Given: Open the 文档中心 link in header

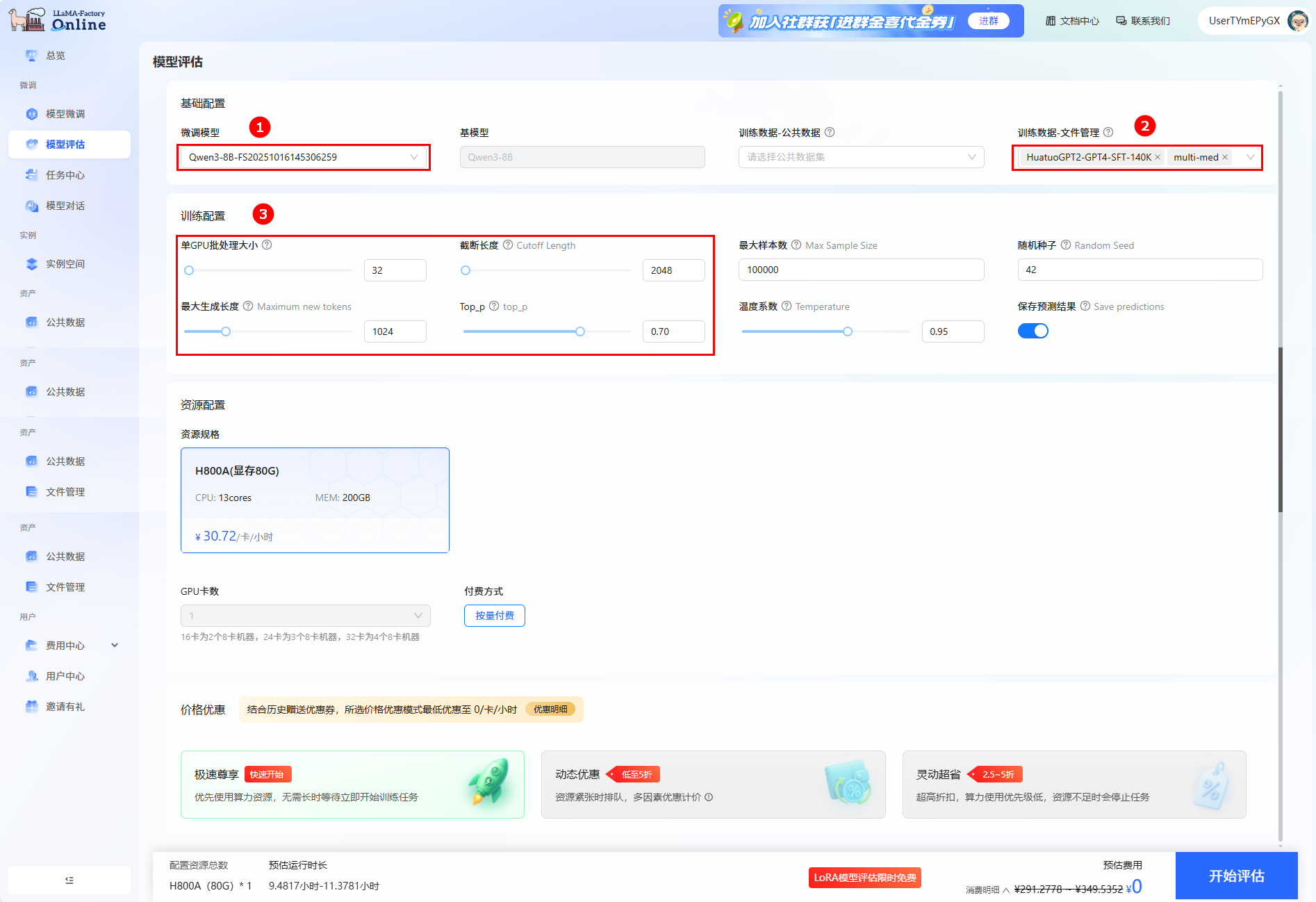Looking at the screenshot, I should click(1072, 21).
